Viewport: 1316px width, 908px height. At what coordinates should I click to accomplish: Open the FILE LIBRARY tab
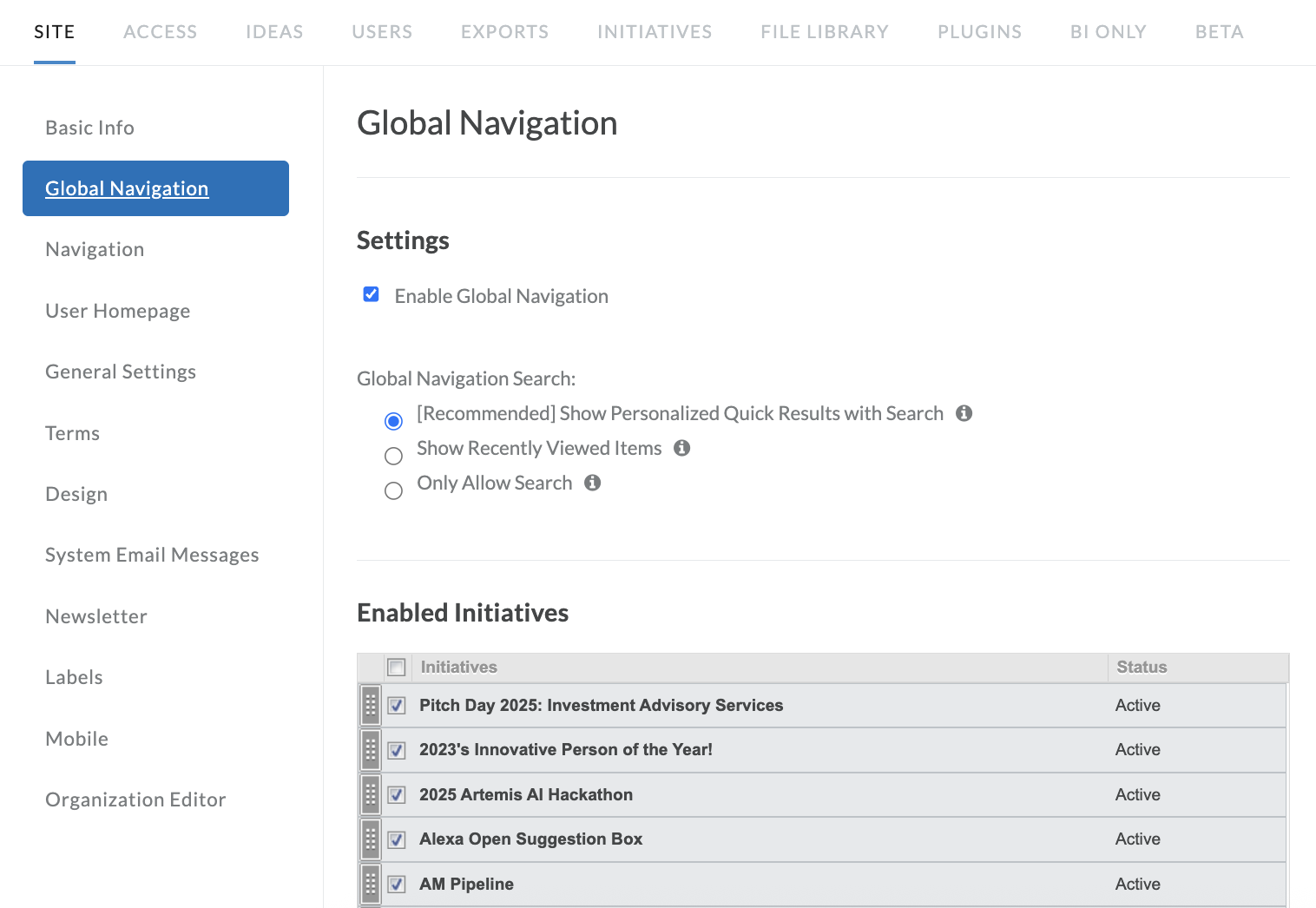pyautogui.click(x=825, y=32)
